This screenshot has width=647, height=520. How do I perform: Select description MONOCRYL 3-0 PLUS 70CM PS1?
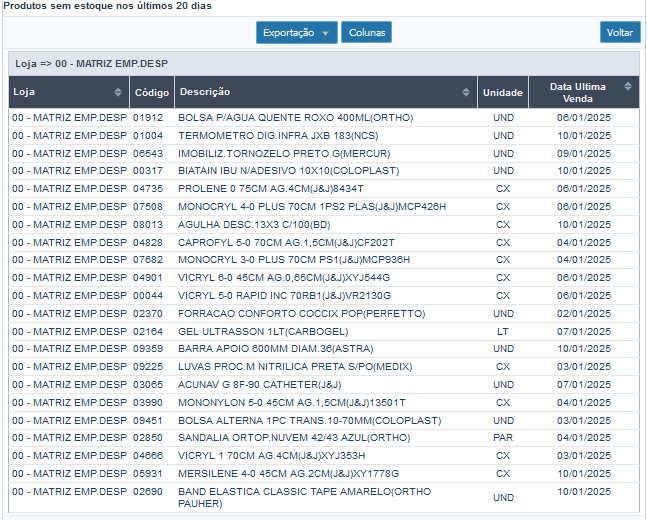[294, 260]
